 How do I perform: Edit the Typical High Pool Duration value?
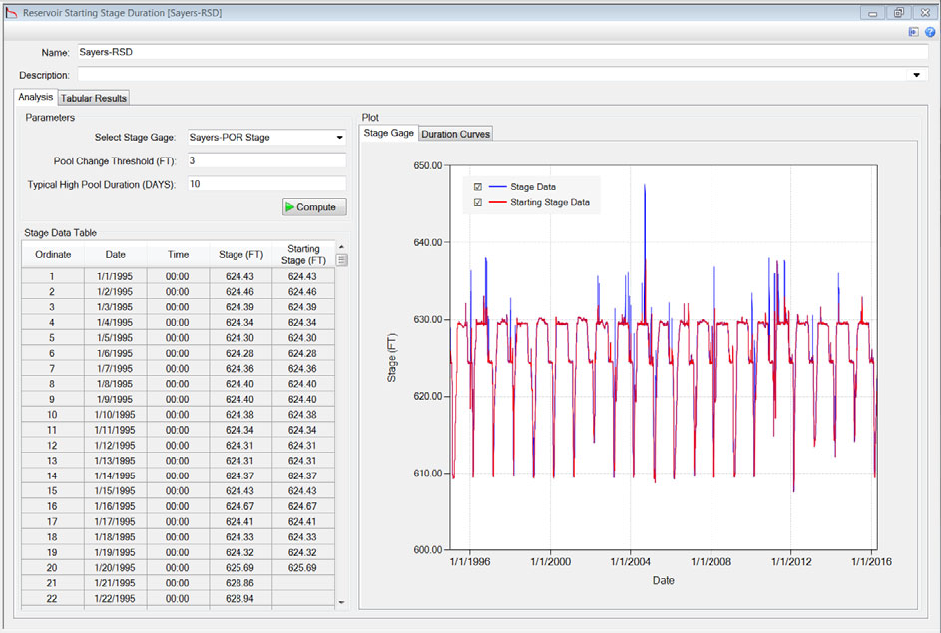265,184
